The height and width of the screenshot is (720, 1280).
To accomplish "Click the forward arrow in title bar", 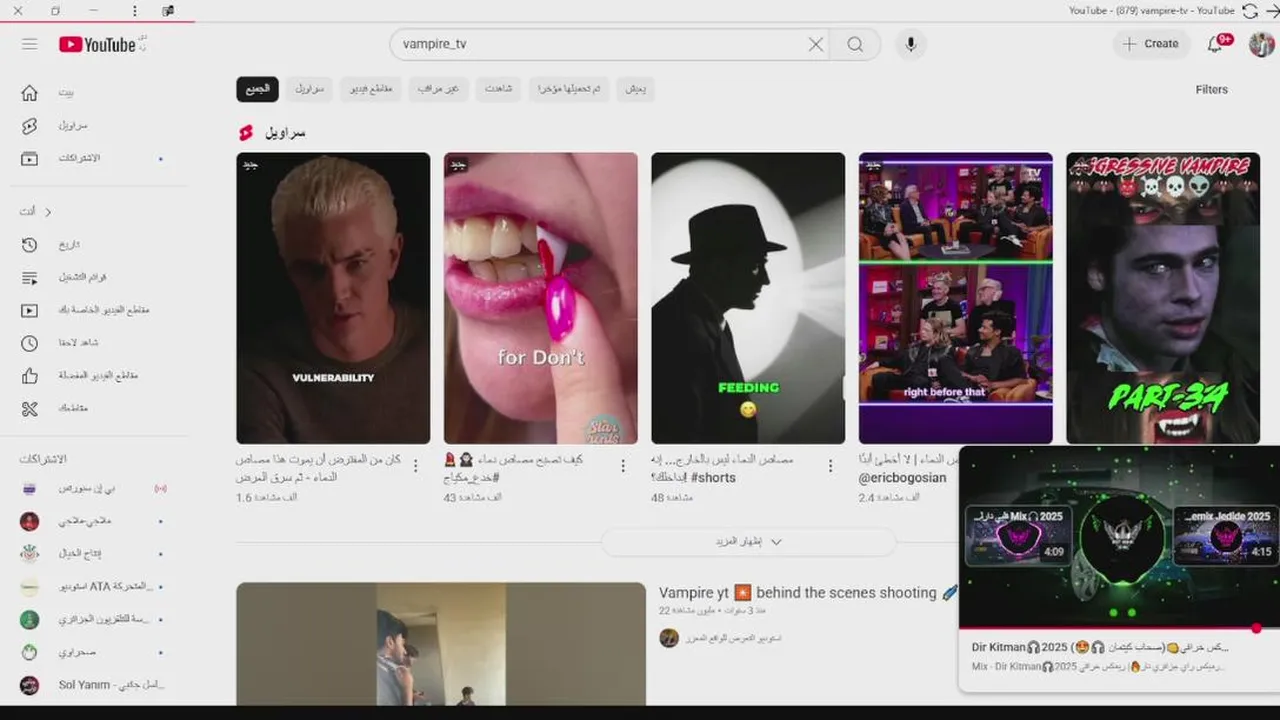I will [x=1272, y=11].
